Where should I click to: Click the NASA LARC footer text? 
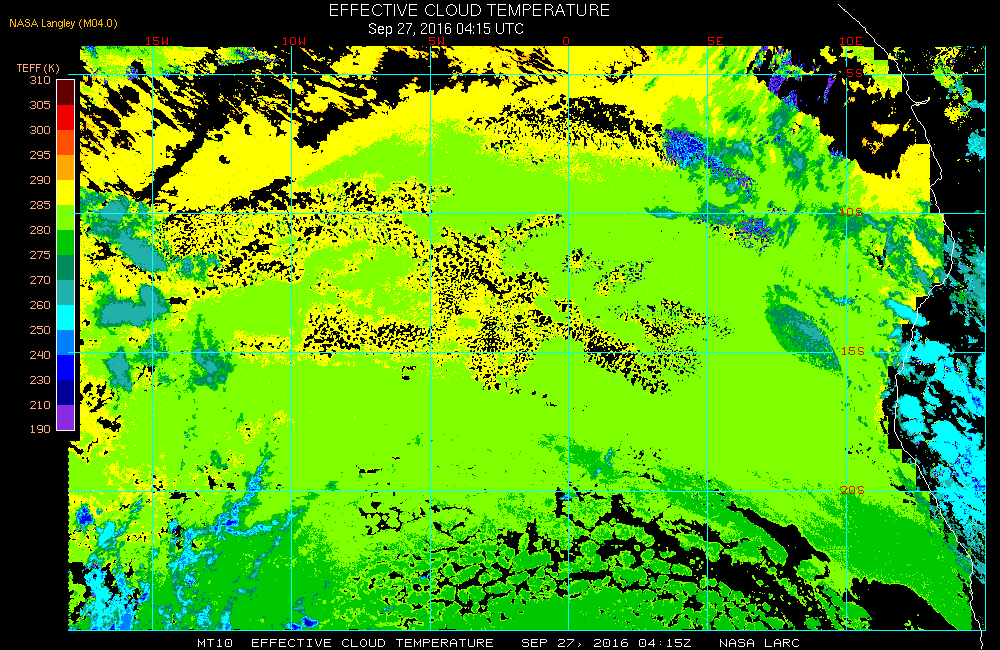click(x=759, y=643)
